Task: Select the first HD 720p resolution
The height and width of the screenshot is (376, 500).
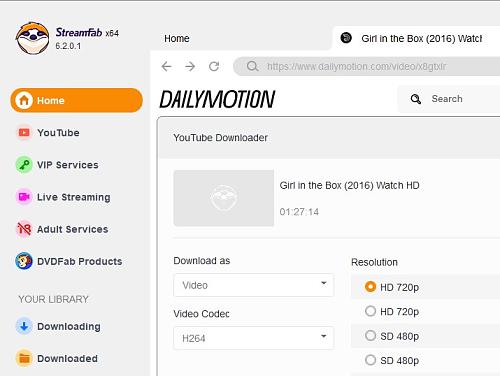Action: click(x=370, y=287)
